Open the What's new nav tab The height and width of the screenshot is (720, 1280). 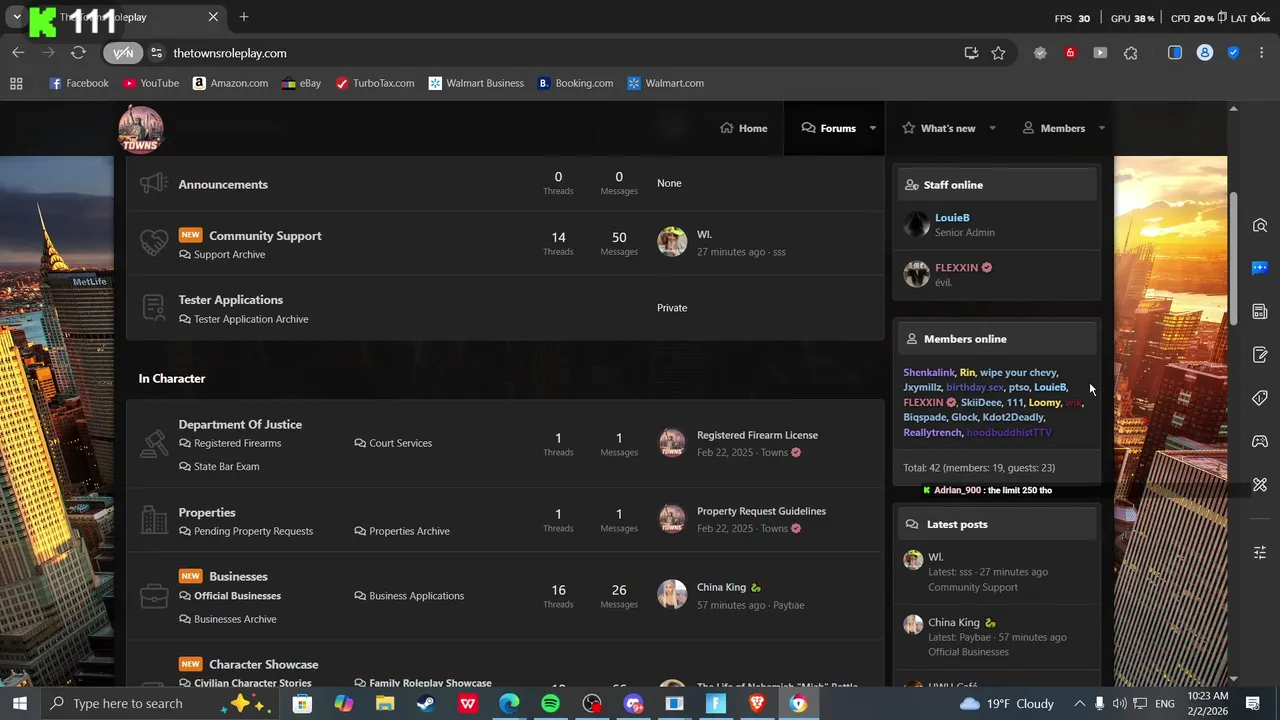938,128
